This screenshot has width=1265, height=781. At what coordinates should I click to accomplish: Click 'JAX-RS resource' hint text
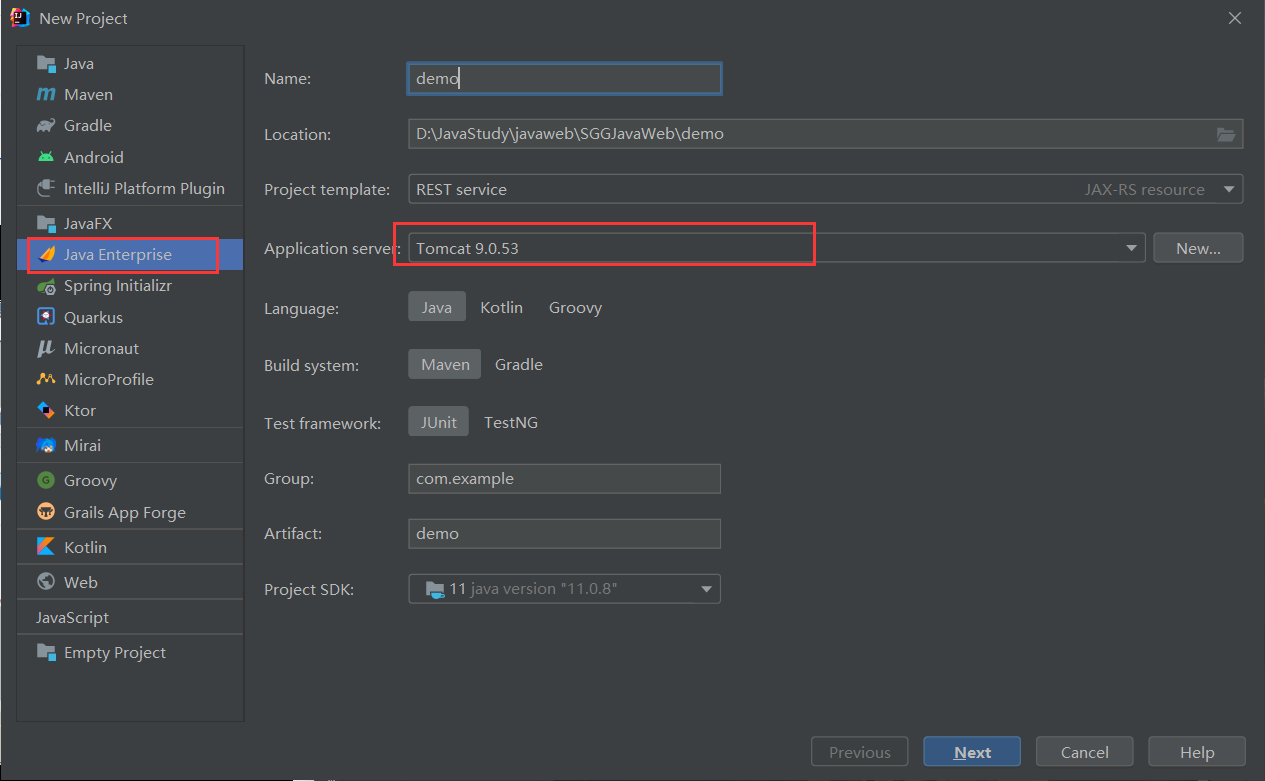click(x=1145, y=189)
